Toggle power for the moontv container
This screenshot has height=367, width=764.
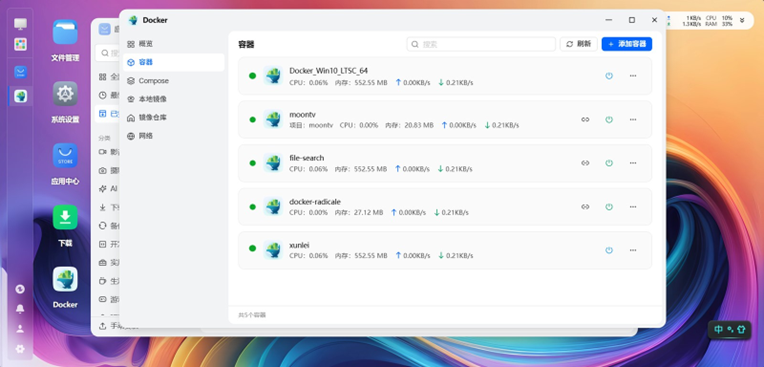click(609, 119)
